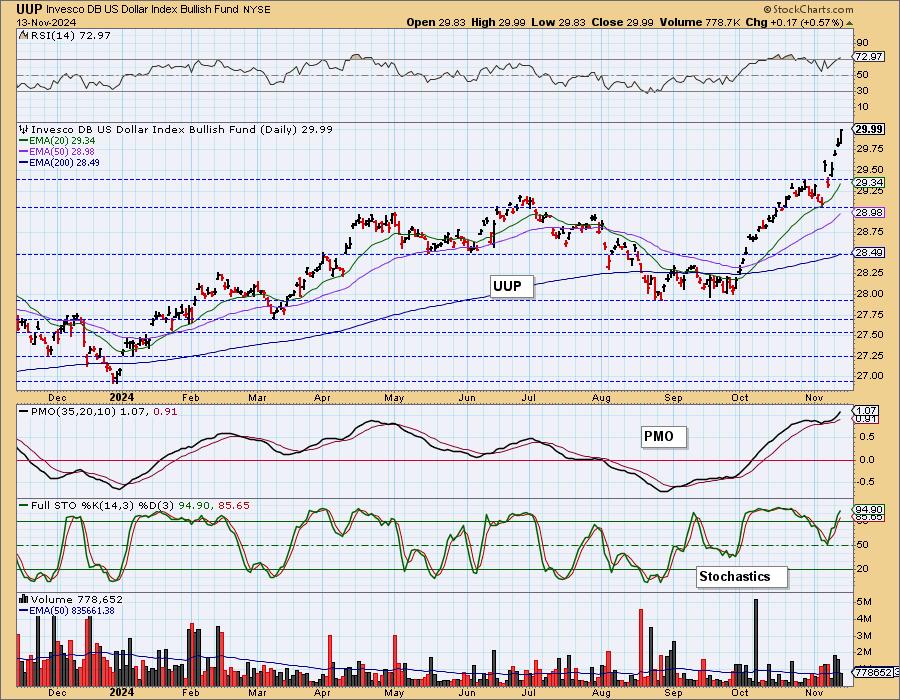Click the 29.34 EMA price tag on right axis
Screen dimensions: 900x700
click(x=869, y=182)
